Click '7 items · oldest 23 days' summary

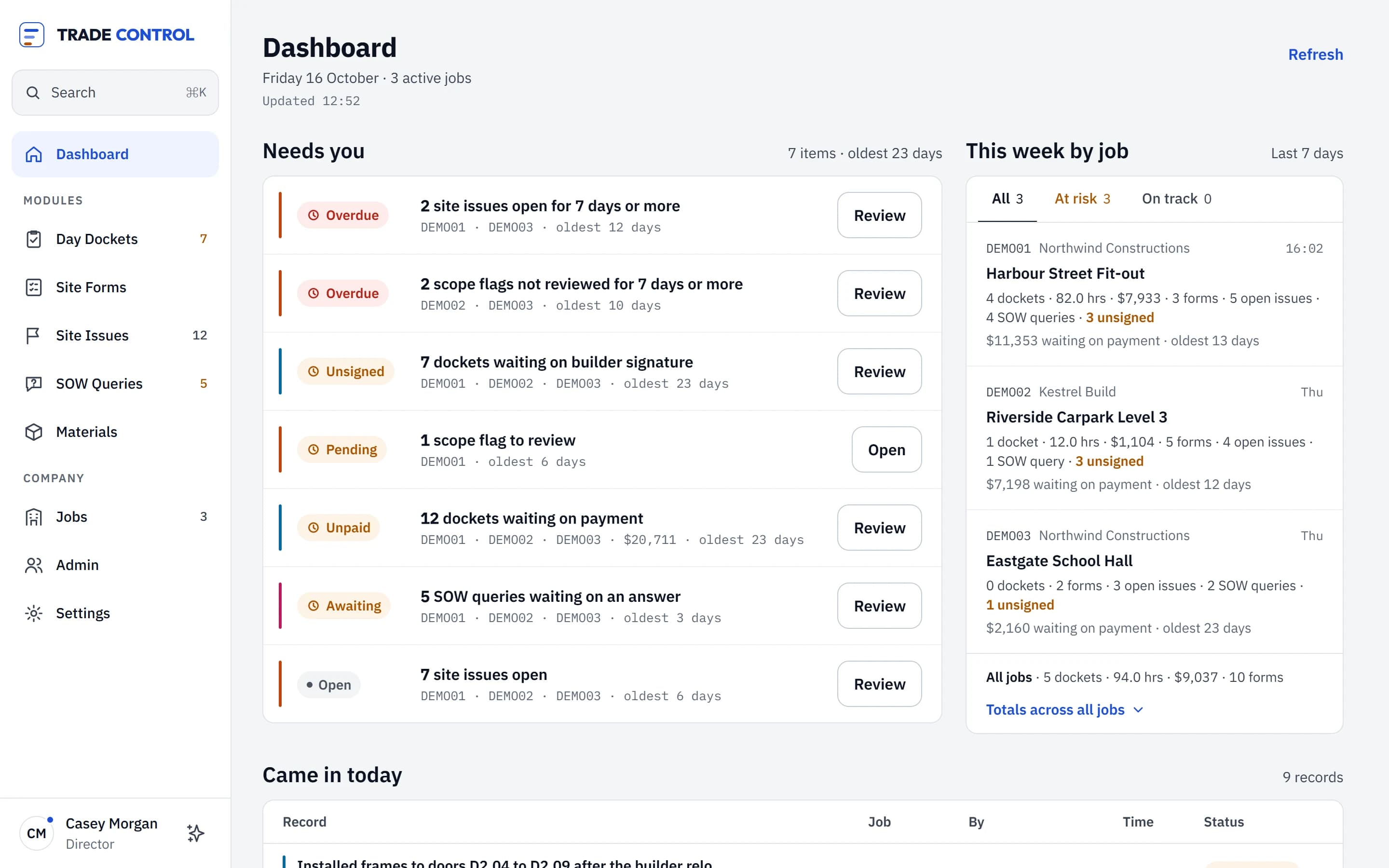click(x=864, y=153)
